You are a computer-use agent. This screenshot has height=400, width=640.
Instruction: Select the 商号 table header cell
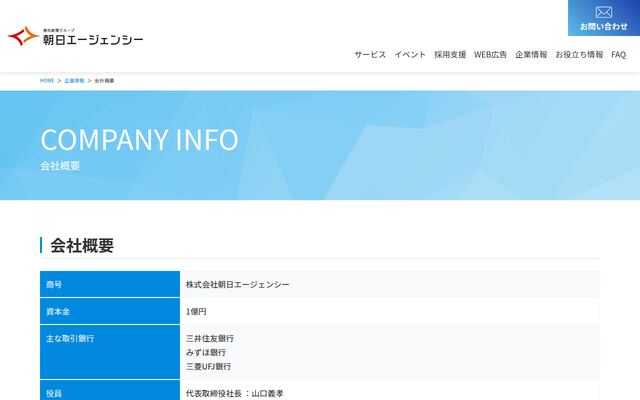(110, 284)
